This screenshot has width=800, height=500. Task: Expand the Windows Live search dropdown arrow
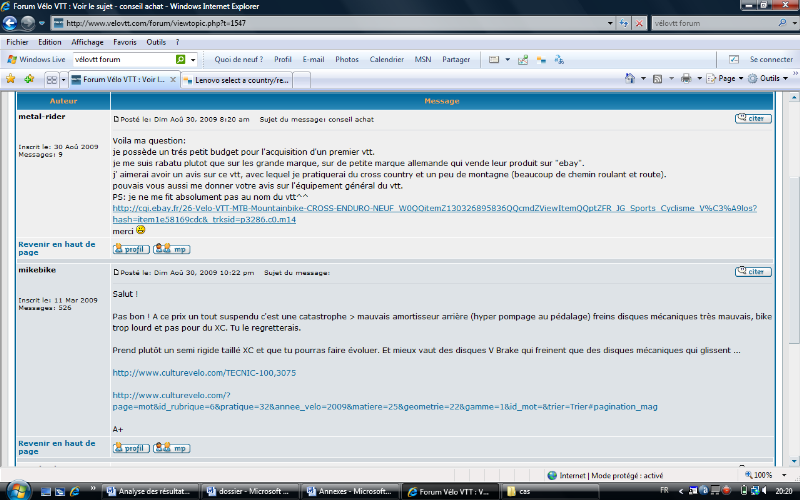[193, 60]
